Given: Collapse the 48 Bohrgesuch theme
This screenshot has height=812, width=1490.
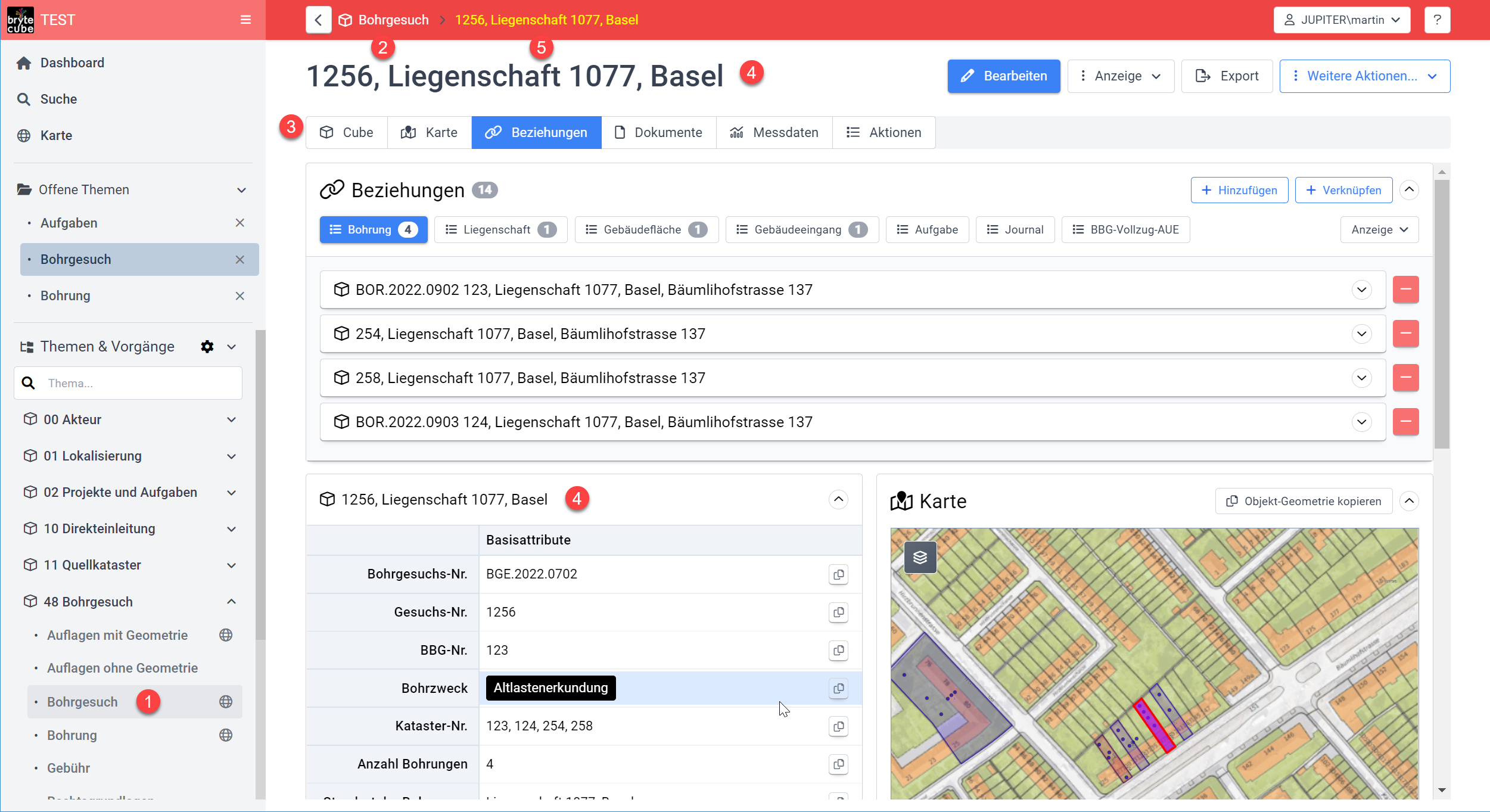Looking at the screenshot, I should coord(232,602).
